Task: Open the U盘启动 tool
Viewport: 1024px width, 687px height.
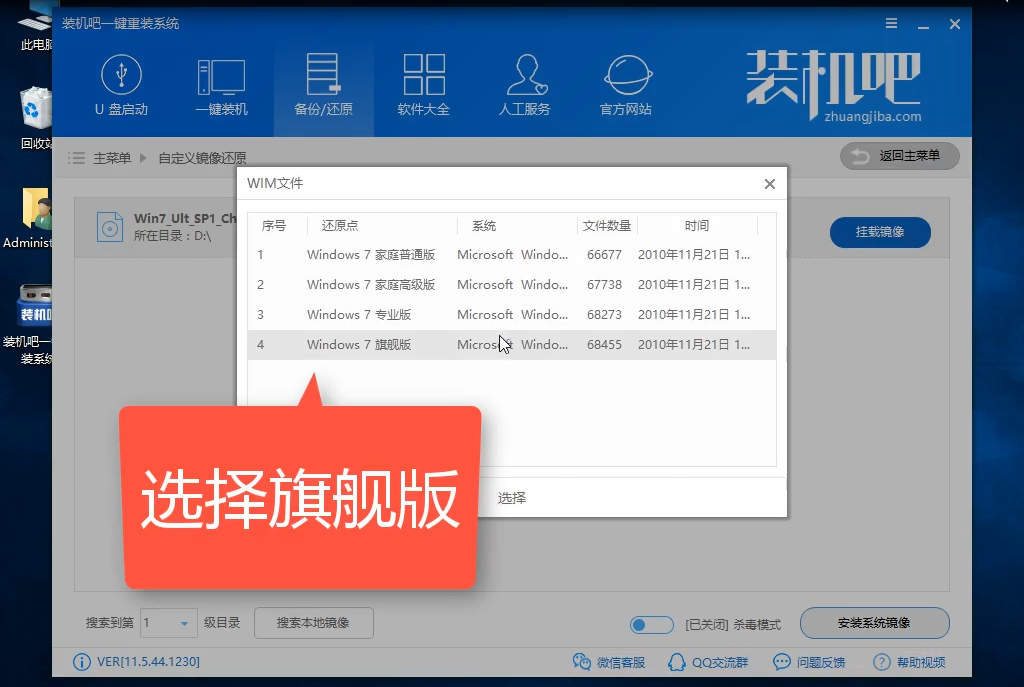Action: click(x=121, y=86)
